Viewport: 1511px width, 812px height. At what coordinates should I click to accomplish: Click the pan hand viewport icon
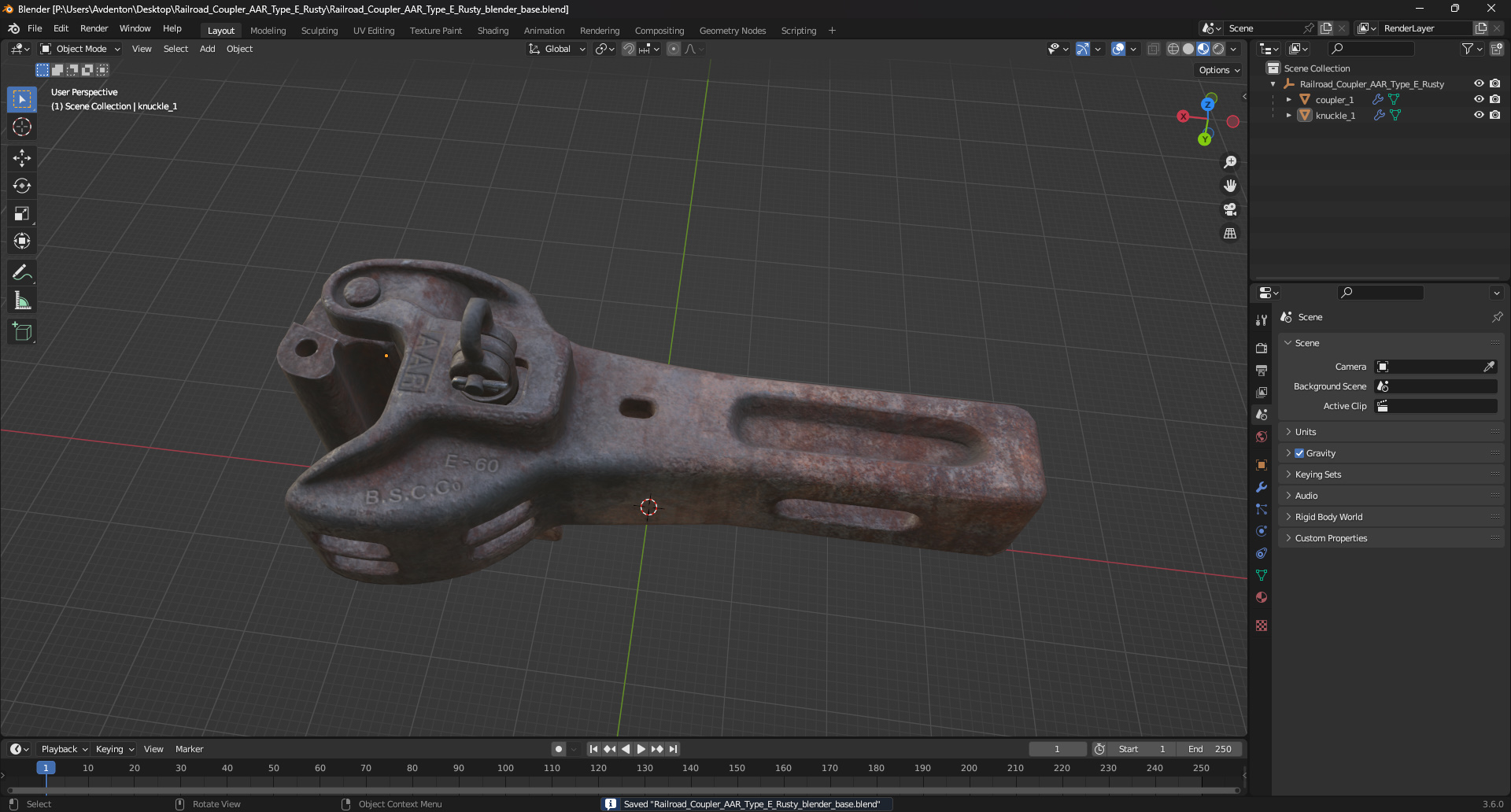coord(1230,186)
